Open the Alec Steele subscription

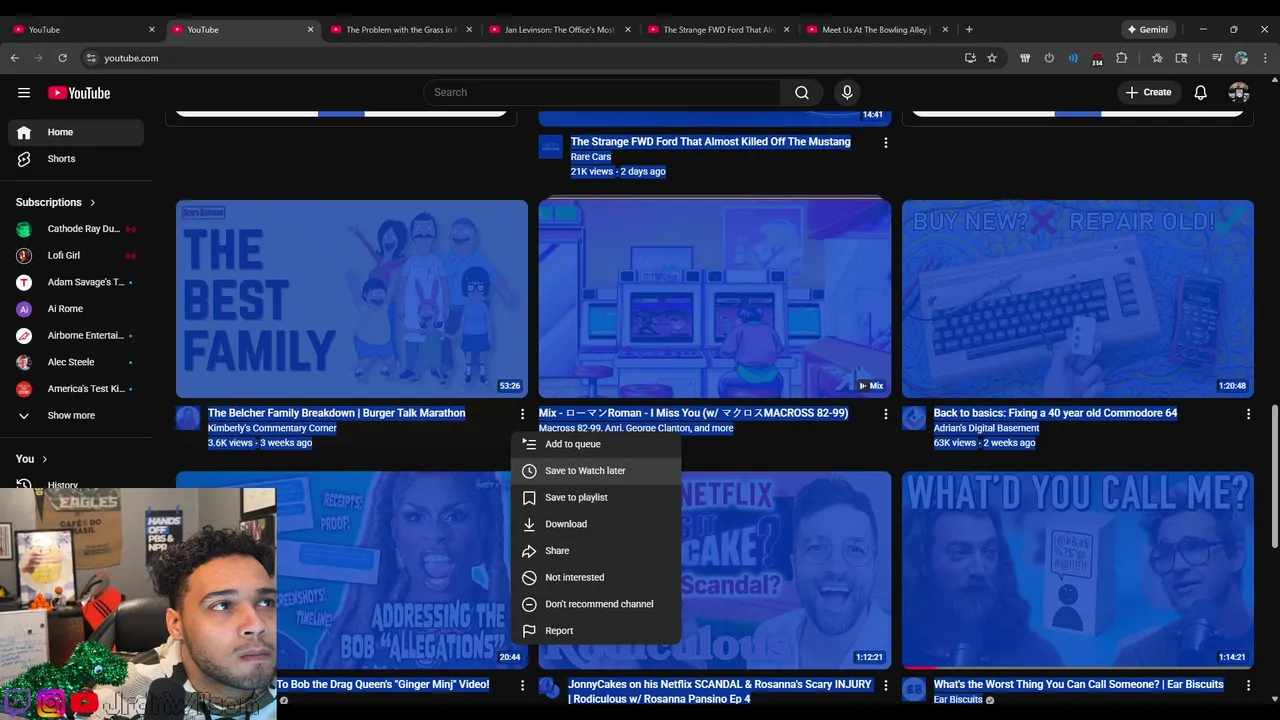point(76,362)
